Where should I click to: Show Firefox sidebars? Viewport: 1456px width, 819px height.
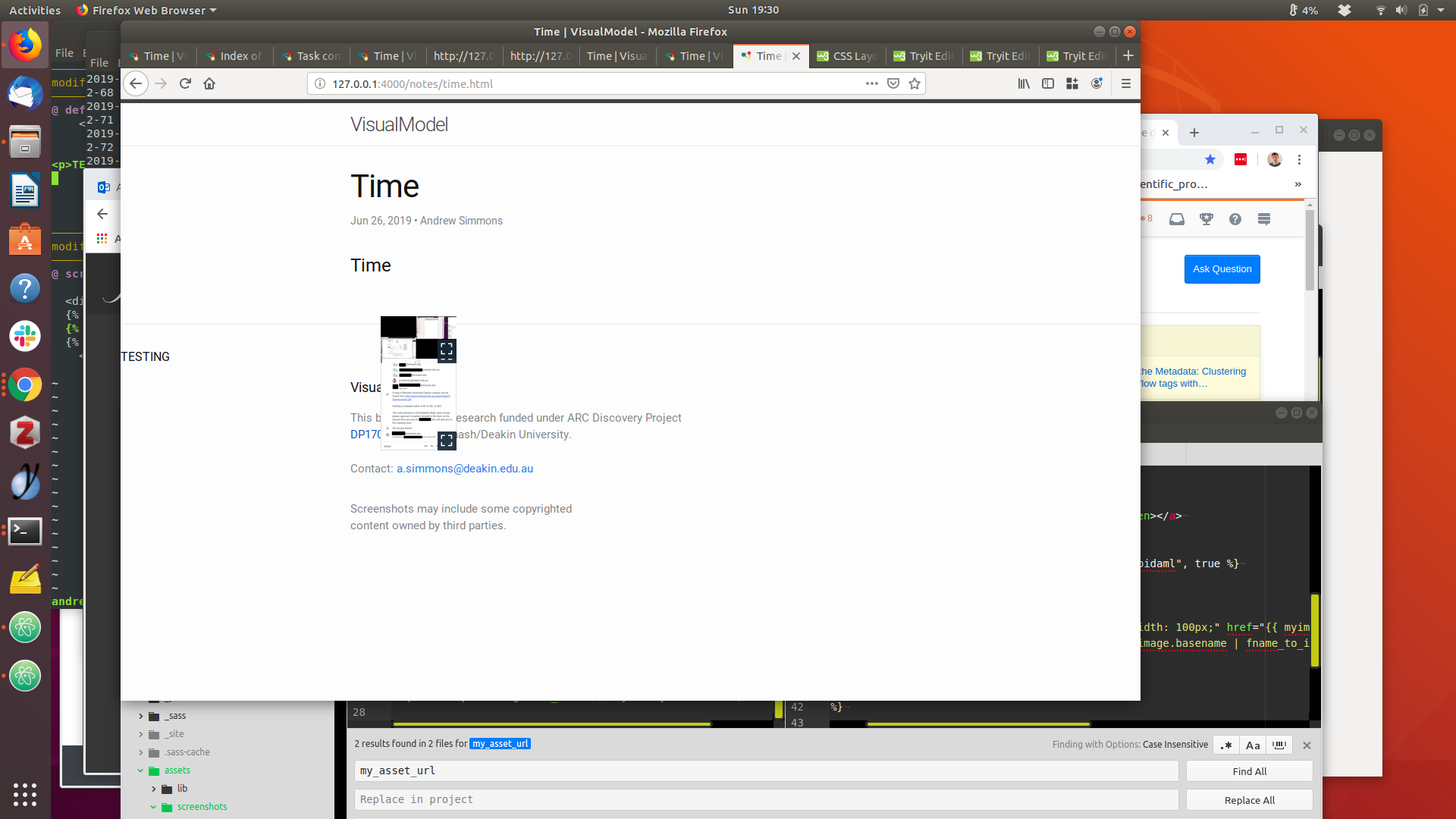click(x=1048, y=83)
